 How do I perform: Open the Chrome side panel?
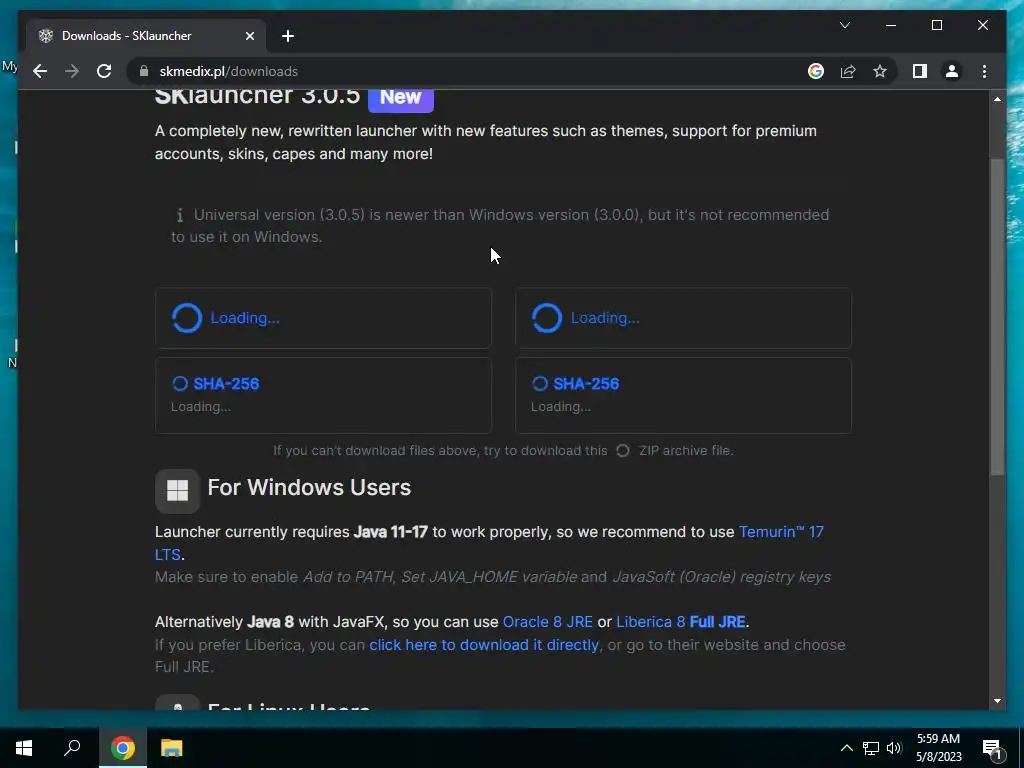point(920,71)
